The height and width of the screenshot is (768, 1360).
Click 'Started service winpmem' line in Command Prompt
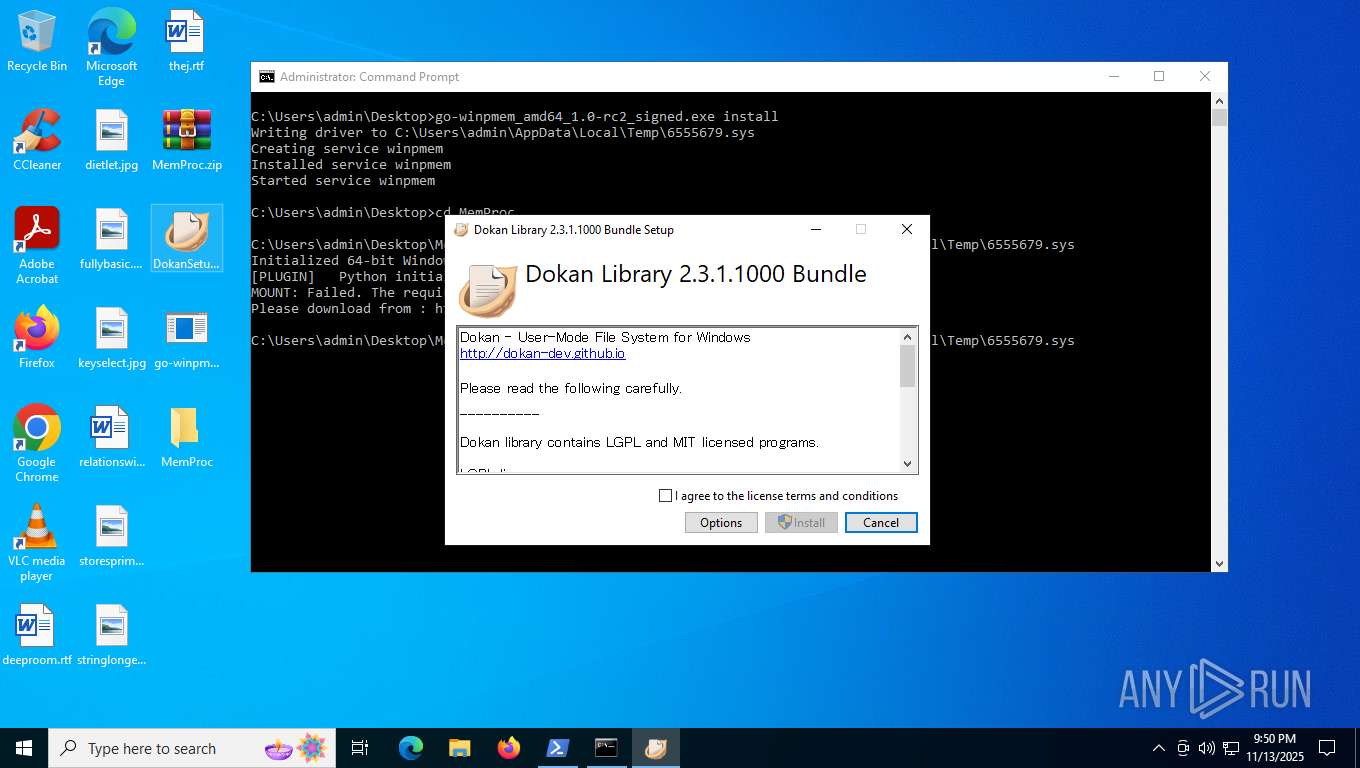(x=343, y=181)
